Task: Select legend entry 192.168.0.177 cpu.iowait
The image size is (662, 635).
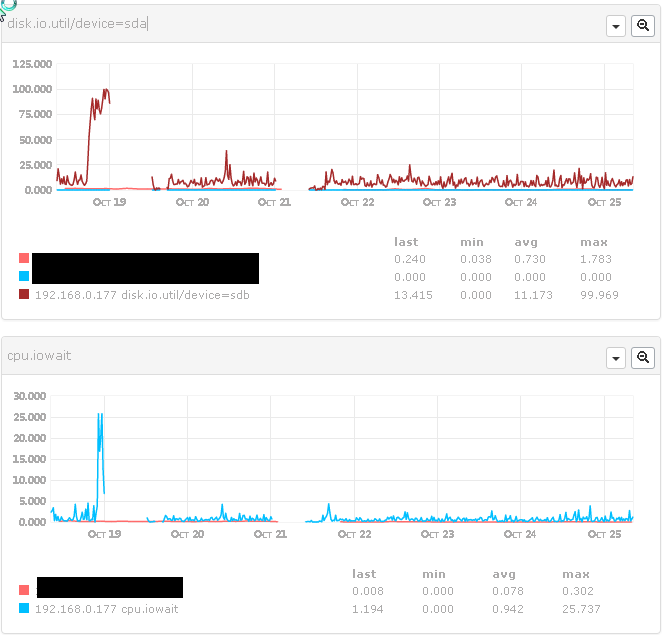Action: click(x=106, y=609)
